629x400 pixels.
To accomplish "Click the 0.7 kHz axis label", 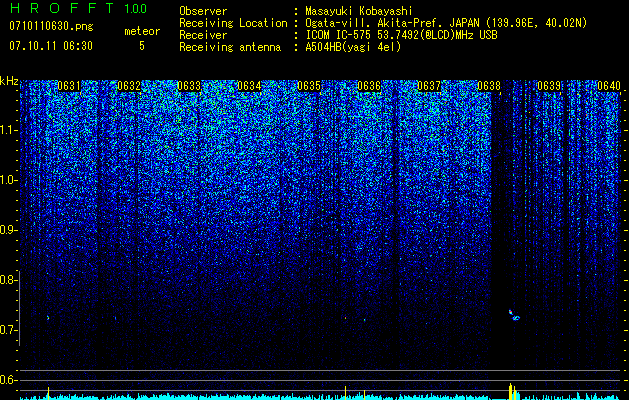I will pos(8,330).
